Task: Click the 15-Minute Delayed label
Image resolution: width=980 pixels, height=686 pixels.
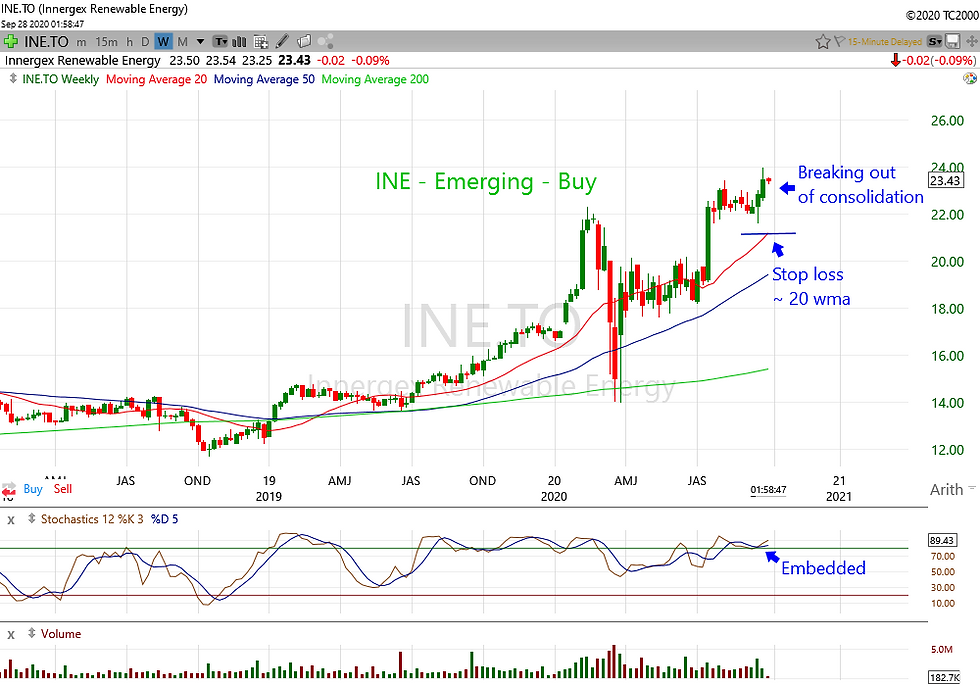Action: coord(884,42)
